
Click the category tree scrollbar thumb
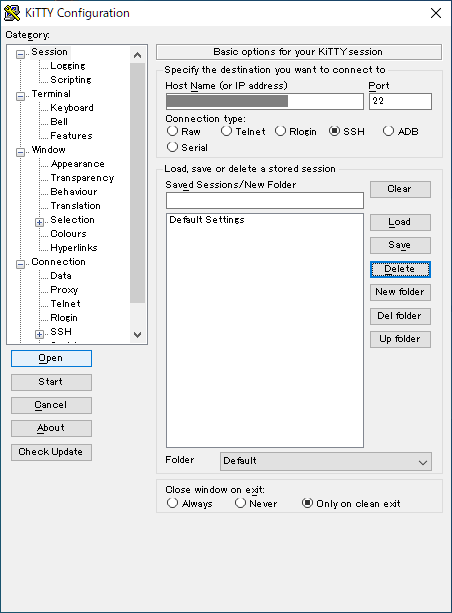[x=137, y=183]
